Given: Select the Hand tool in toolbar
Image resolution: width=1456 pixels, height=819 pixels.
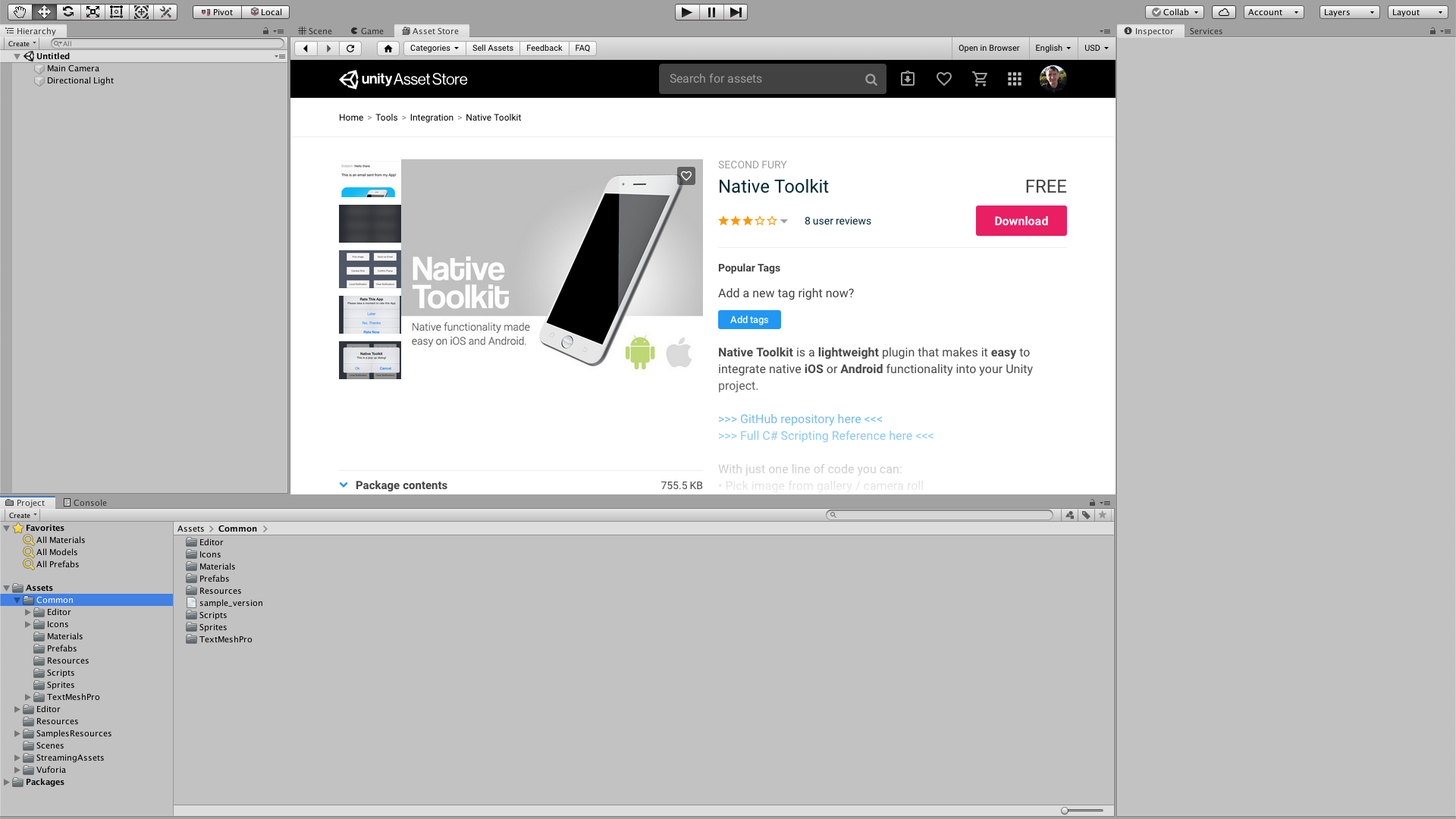Looking at the screenshot, I should click(x=20, y=12).
